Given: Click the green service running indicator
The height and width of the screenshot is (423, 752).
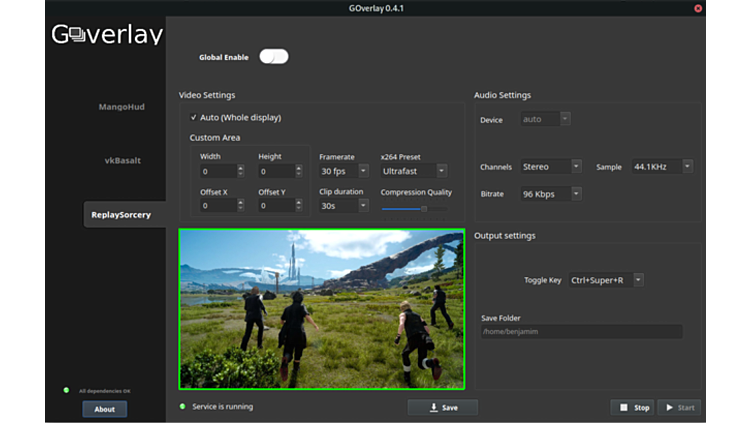Looking at the screenshot, I should tap(182, 407).
